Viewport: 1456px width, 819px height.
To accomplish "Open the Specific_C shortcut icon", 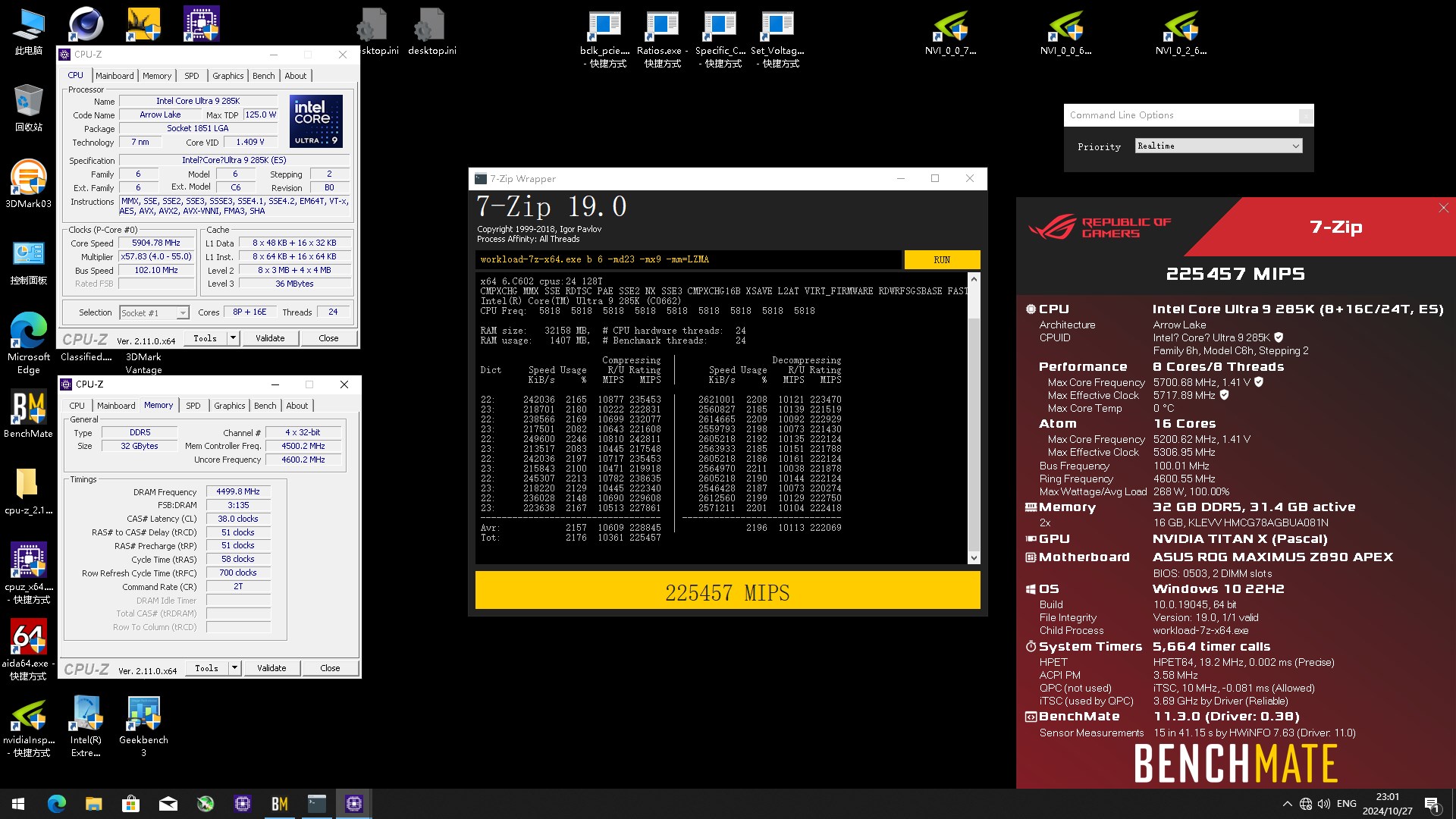I will (x=720, y=39).
